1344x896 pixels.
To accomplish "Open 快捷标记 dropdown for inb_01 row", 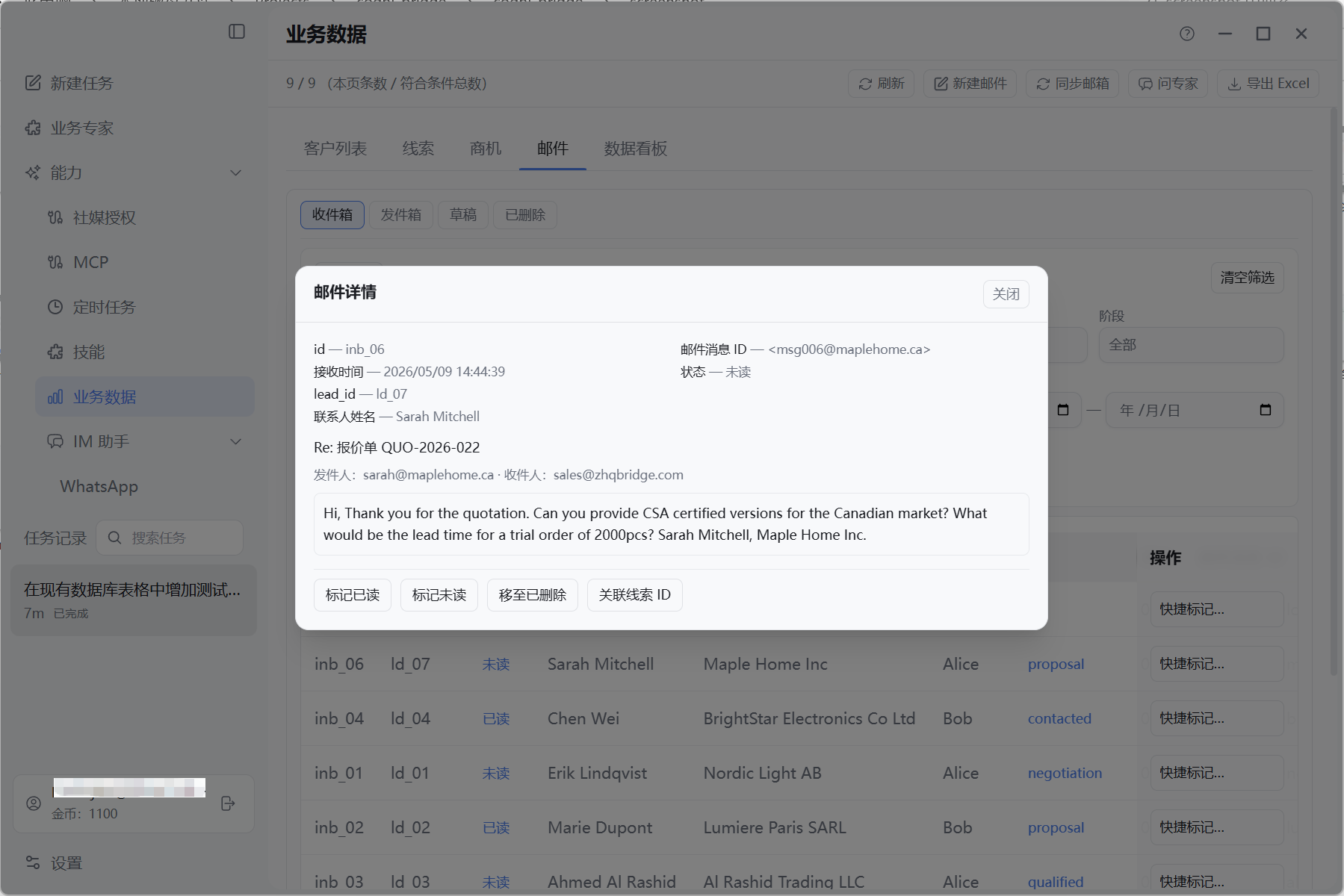I will click(1217, 773).
